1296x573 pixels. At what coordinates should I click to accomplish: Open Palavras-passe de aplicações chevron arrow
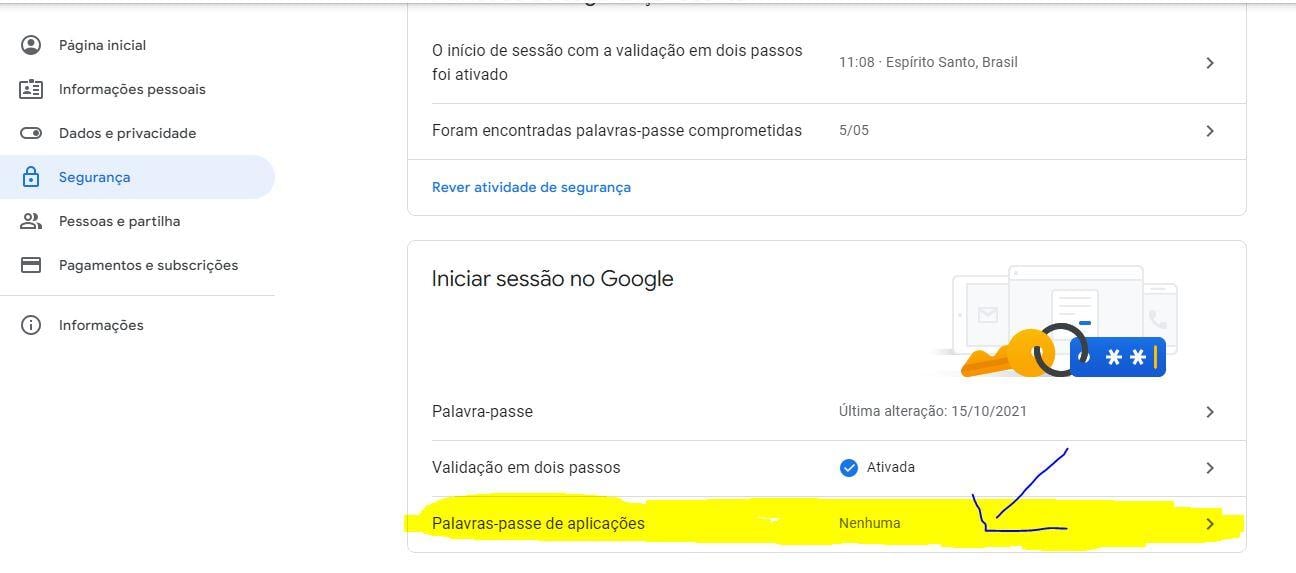[1210, 524]
